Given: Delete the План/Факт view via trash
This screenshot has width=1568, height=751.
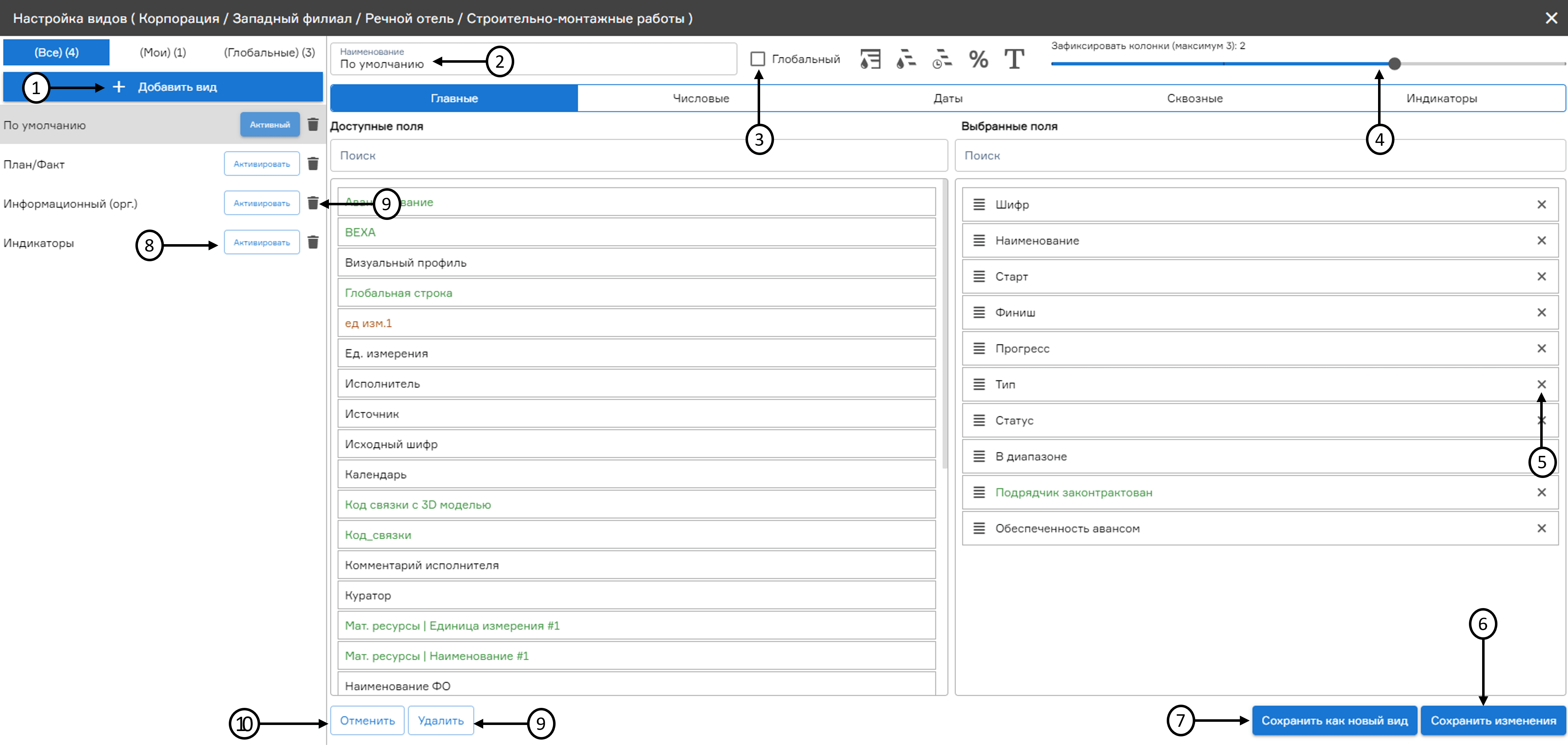Looking at the screenshot, I should pos(313,164).
